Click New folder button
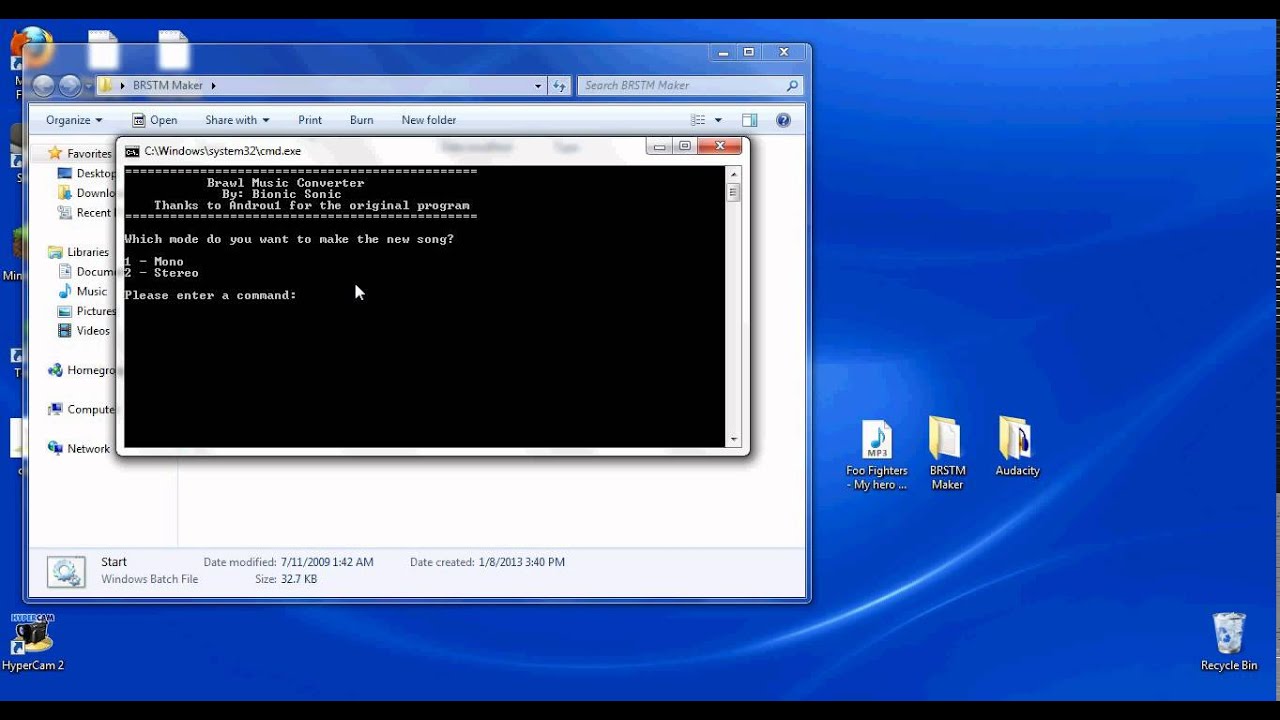Viewport: 1280px width, 720px height. [x=429, y=120]
